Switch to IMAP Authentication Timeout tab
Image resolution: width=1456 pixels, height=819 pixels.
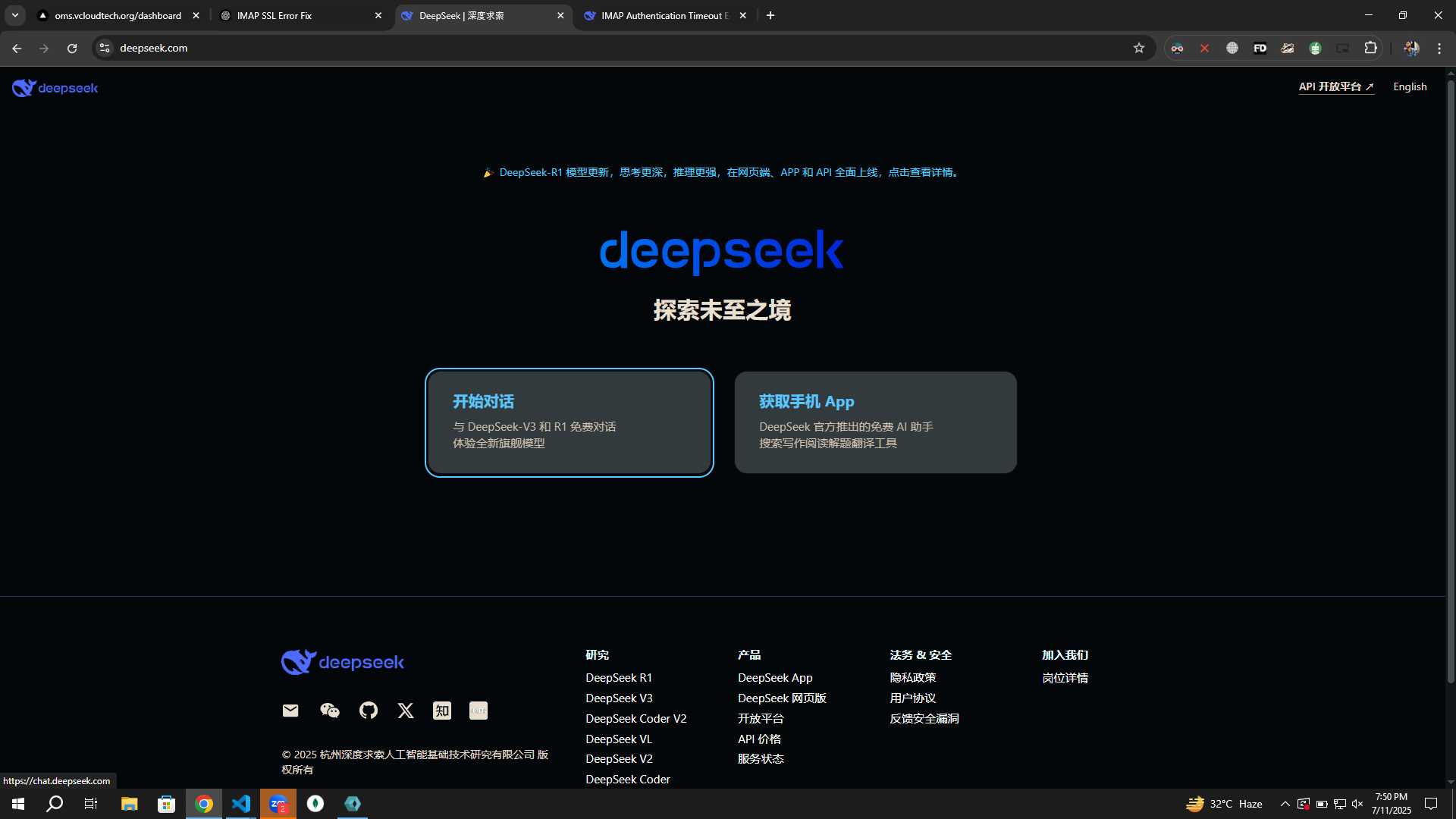[x=664, y=15]
